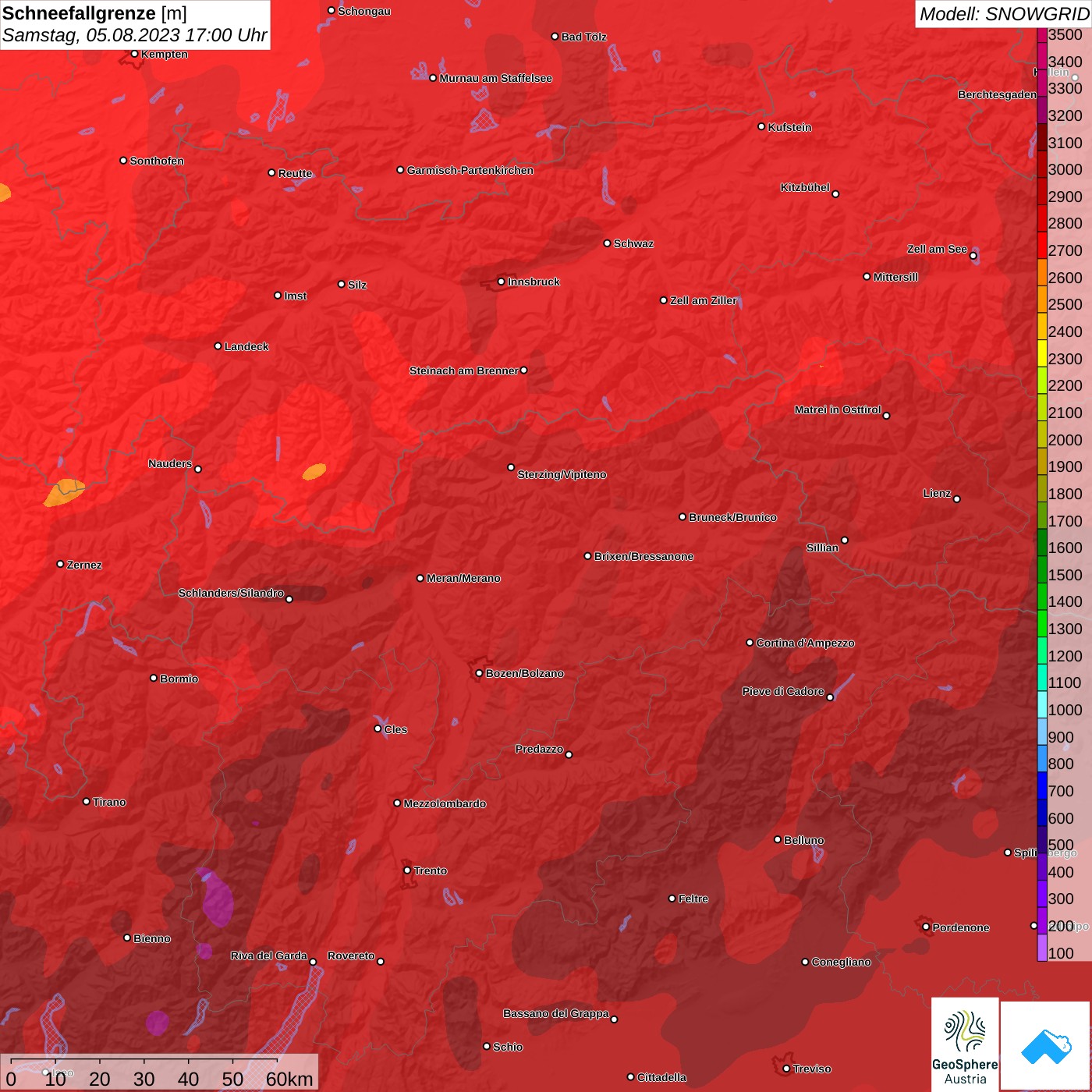Click the Innsbruck city label
1092x1092 pixels.
(x=534, y=282)
